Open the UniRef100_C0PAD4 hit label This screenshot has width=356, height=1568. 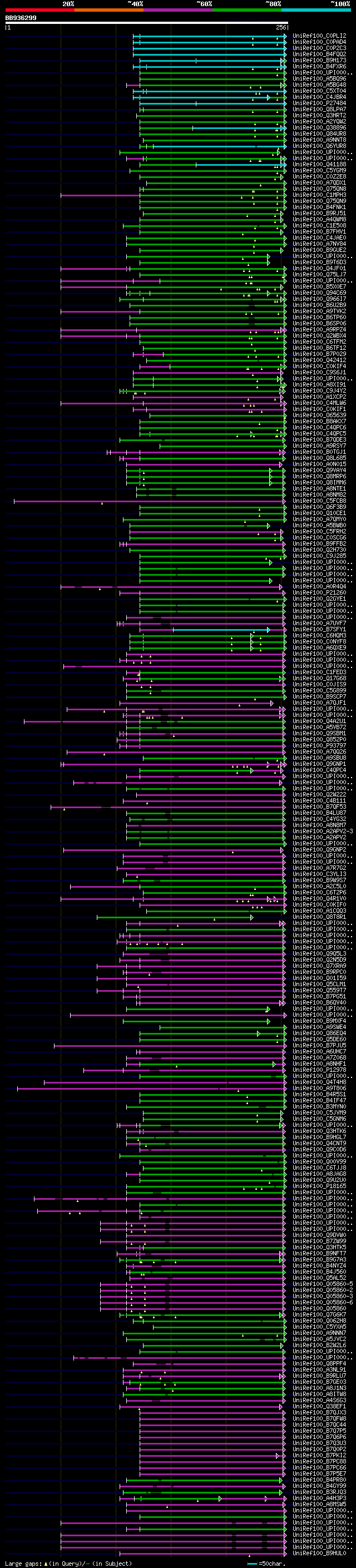pos(319,42)
